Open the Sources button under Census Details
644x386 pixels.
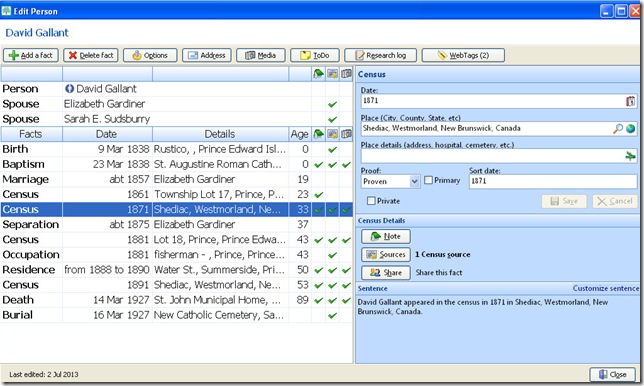[x=386, y=255]
